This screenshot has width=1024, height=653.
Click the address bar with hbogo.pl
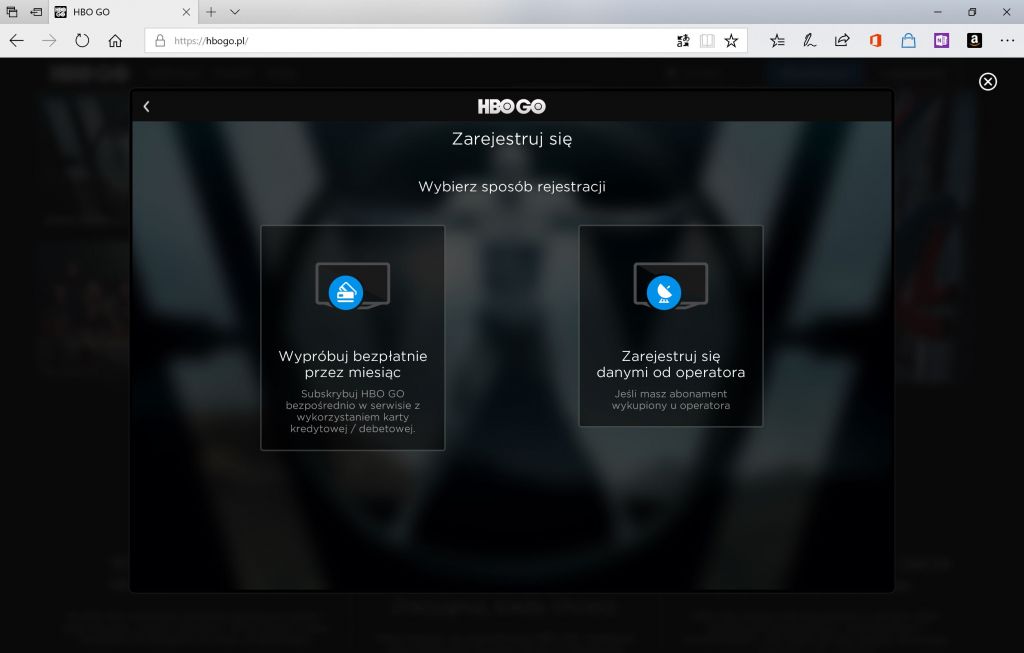(x=418, y=40)
